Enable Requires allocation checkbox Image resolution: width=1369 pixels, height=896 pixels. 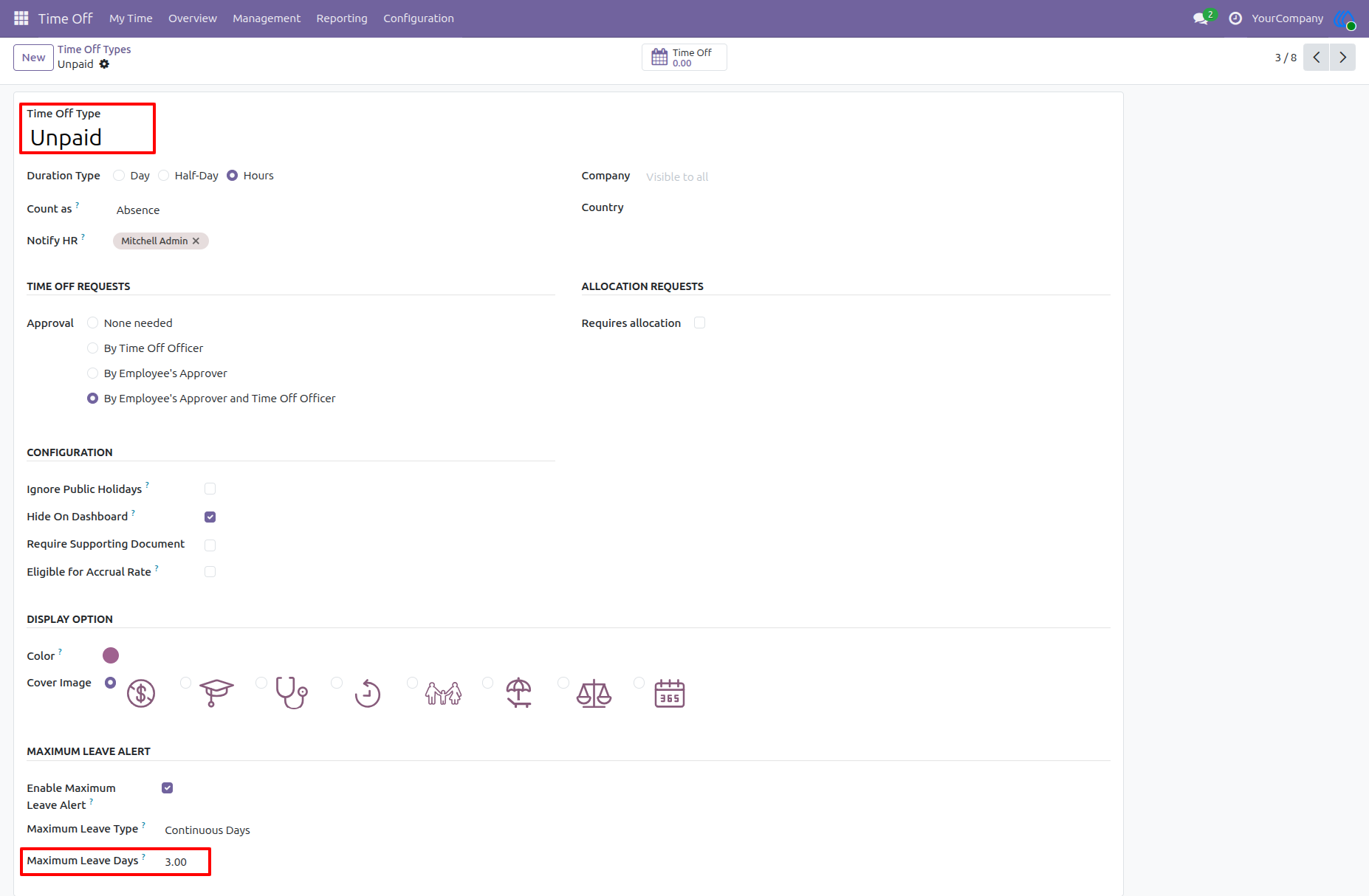click(699, 323)
